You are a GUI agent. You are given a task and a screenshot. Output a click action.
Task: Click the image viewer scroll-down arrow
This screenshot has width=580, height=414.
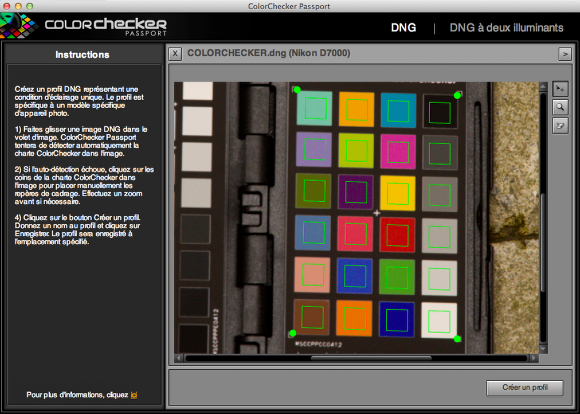[543, 349]
